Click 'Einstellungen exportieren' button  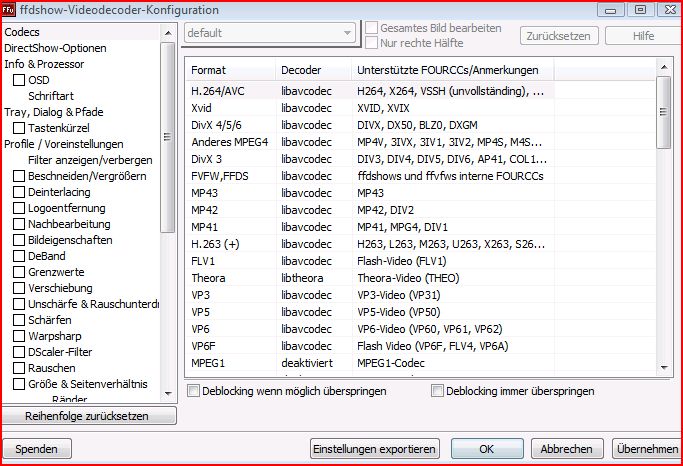(375, 449)
